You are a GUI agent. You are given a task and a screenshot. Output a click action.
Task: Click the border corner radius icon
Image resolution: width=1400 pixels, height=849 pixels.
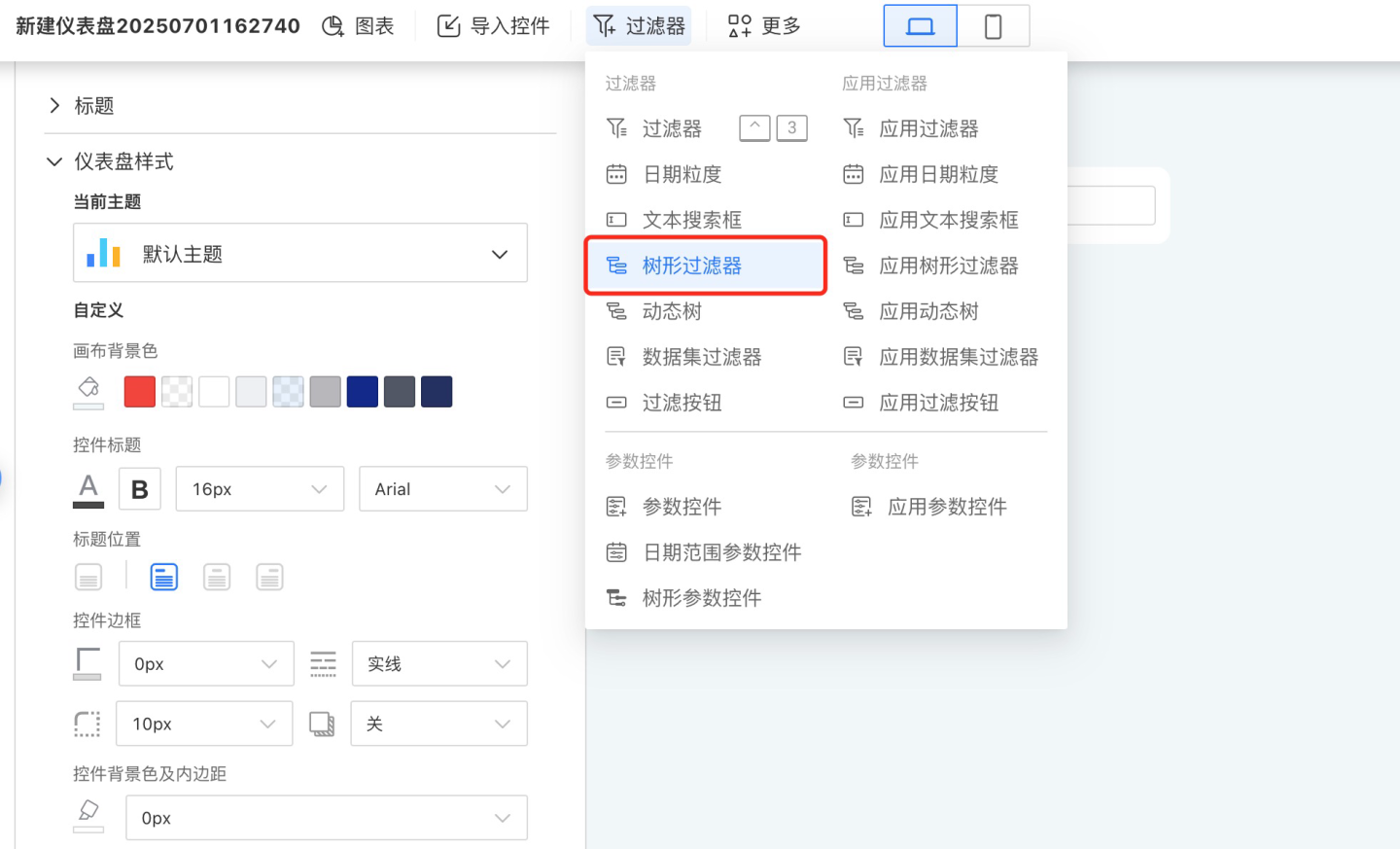pyautogui.click(x=87, y=724)
